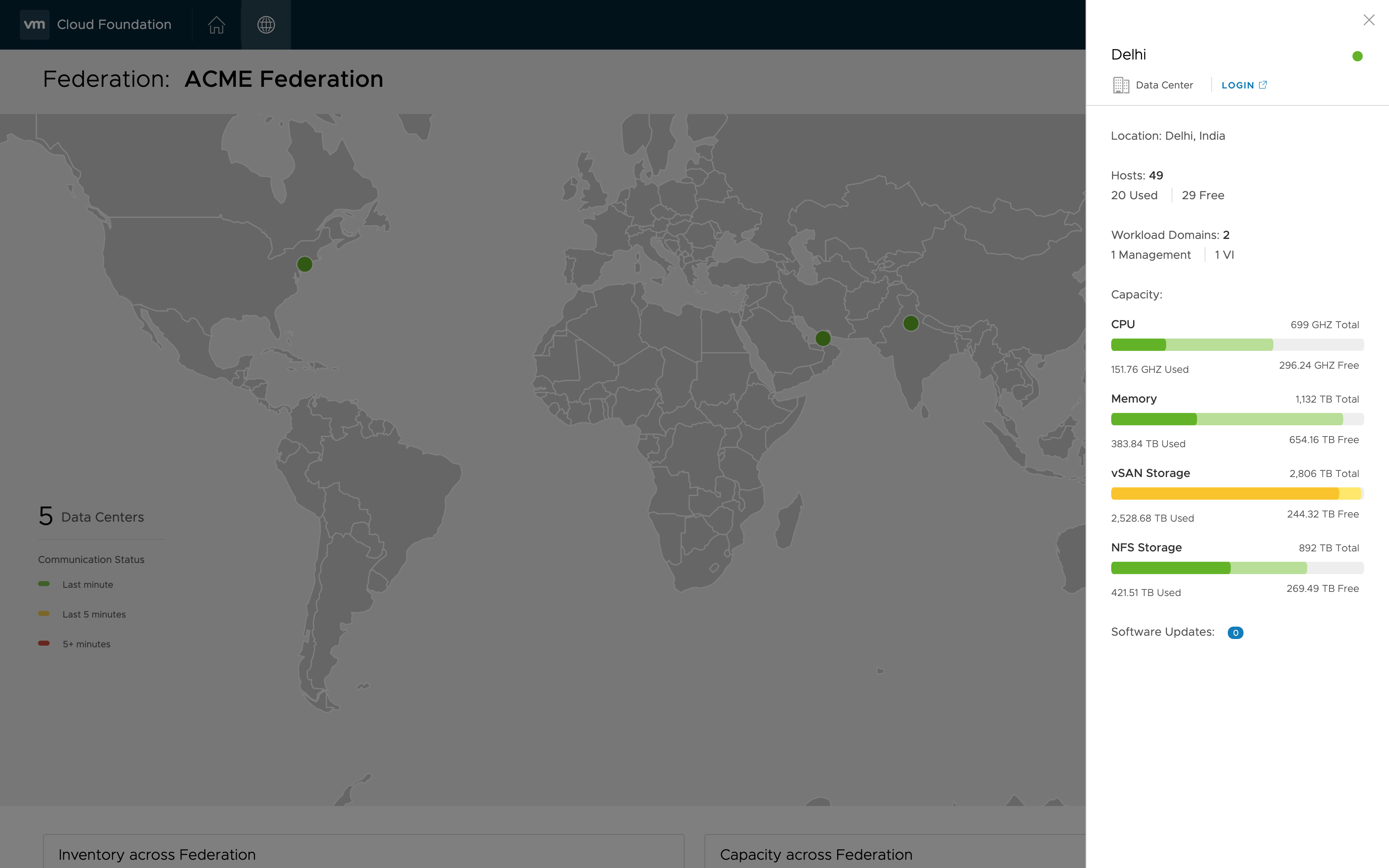Click Workload Domains: 2 text

point(1170,235)
